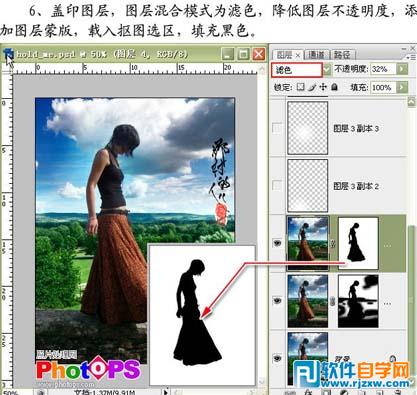This screenshot has width=417, height=395.
Task: Click the layers panel scrollbar up arrow
Action: click(x=411, y=102)
